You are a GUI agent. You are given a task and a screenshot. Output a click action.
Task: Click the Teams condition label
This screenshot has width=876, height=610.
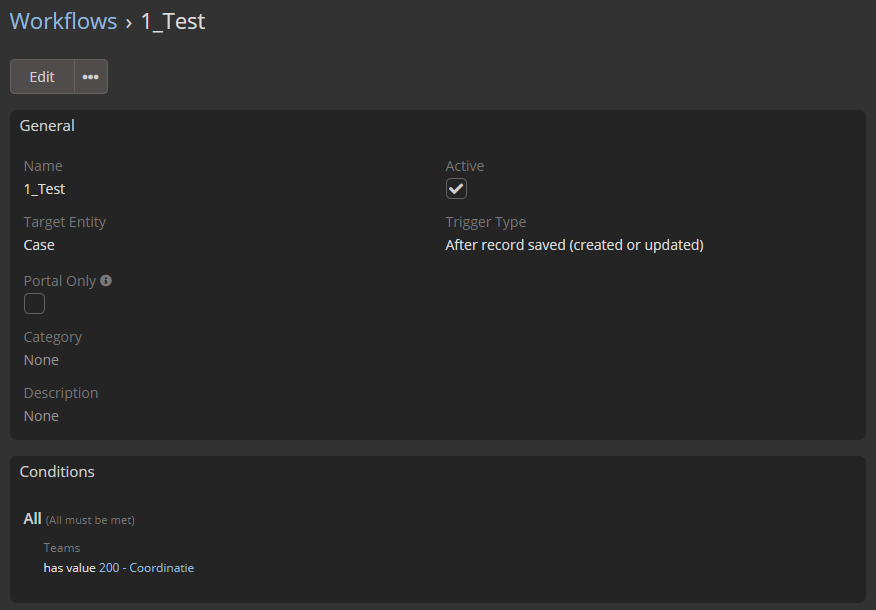point(61,548)
